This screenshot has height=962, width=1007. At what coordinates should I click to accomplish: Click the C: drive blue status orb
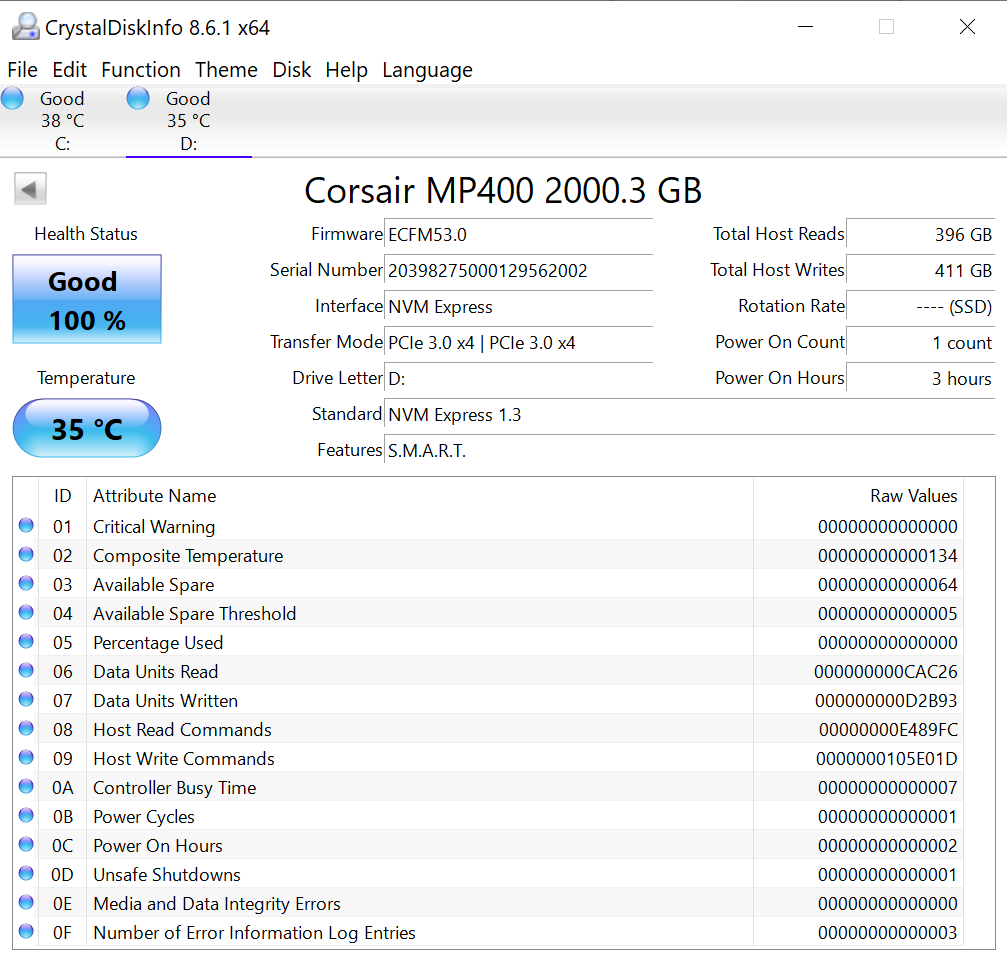point(13,99)
